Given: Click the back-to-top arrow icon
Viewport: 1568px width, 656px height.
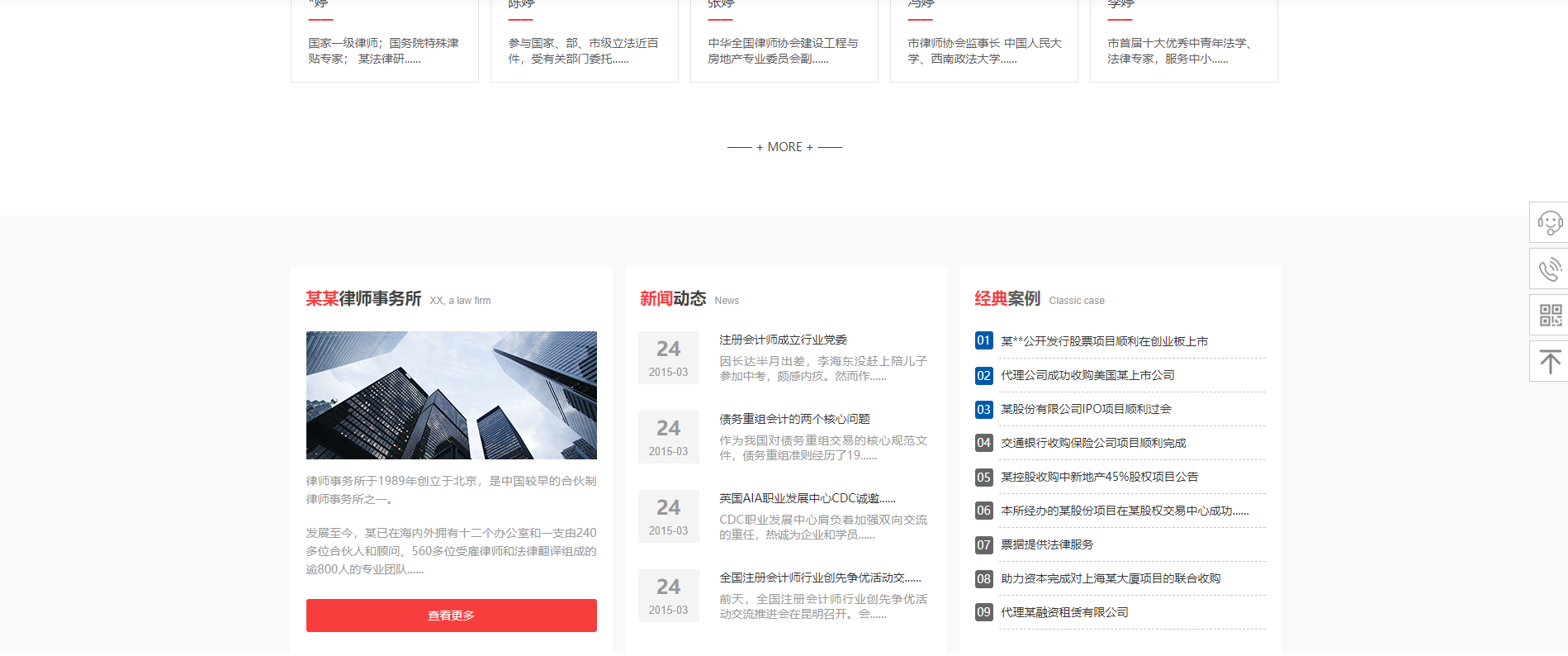Looking at the screenshot, I should coord(1549,361).
